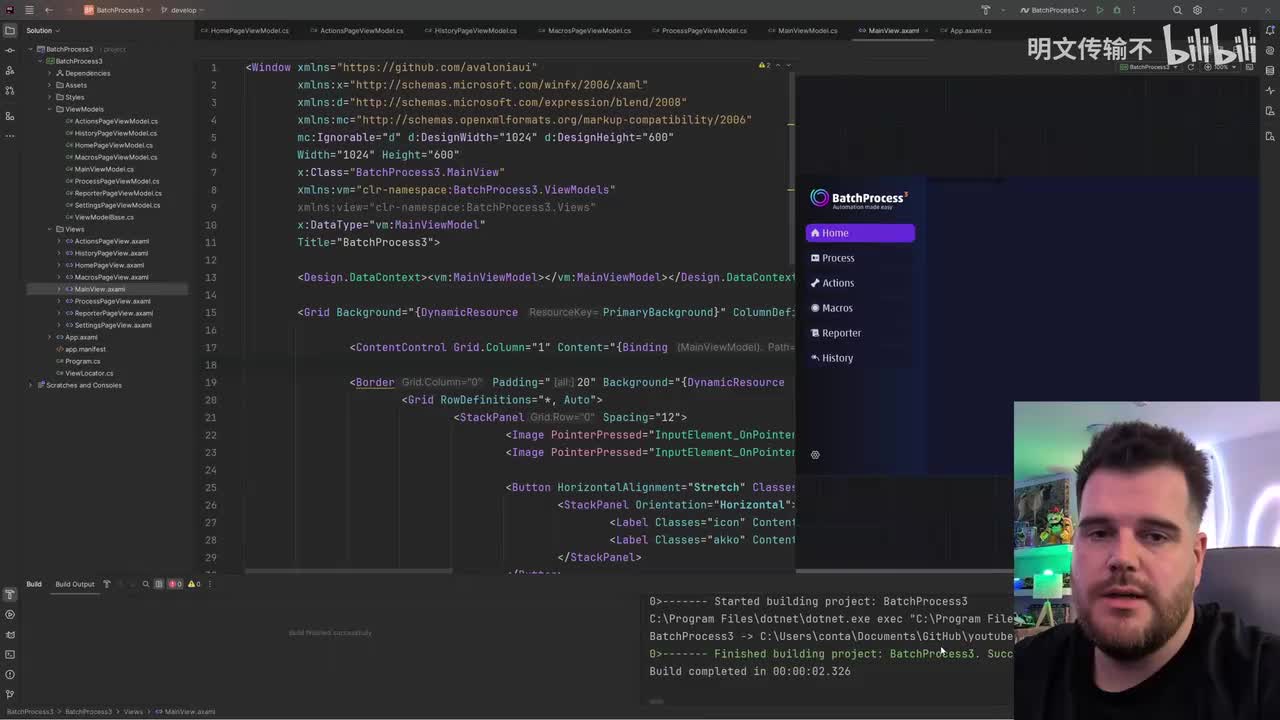This screenshot has height=720, width=1280.
Task: Open the Solution view dropdown
Action: point(42,30)
